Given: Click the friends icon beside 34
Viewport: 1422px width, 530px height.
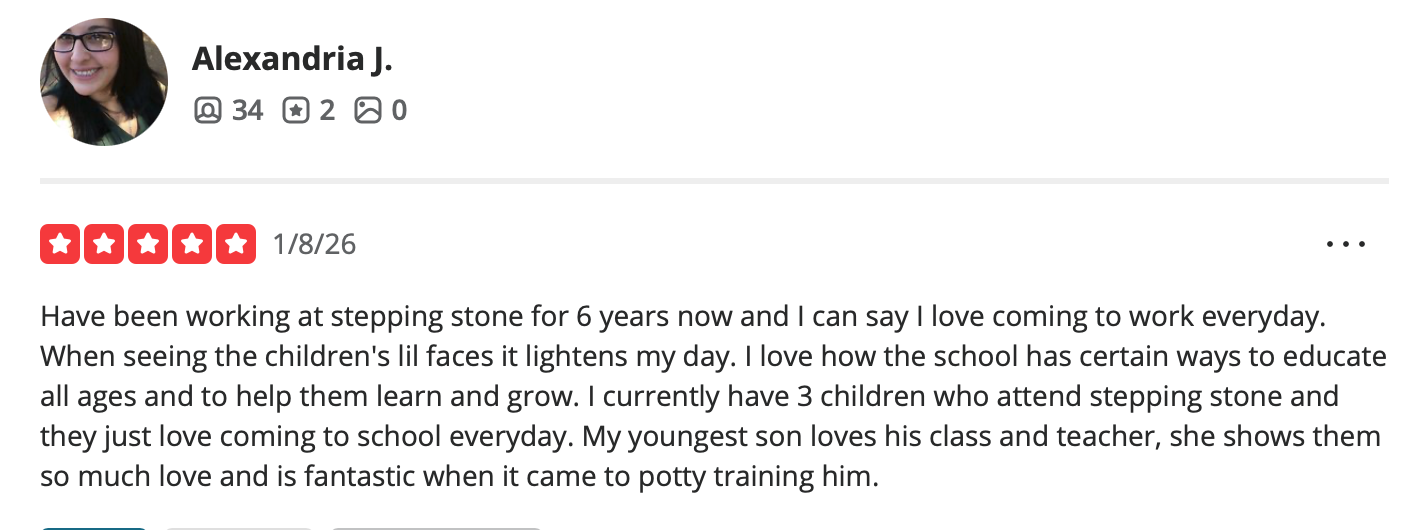Looking at the screenshot, I should point(207,110).
